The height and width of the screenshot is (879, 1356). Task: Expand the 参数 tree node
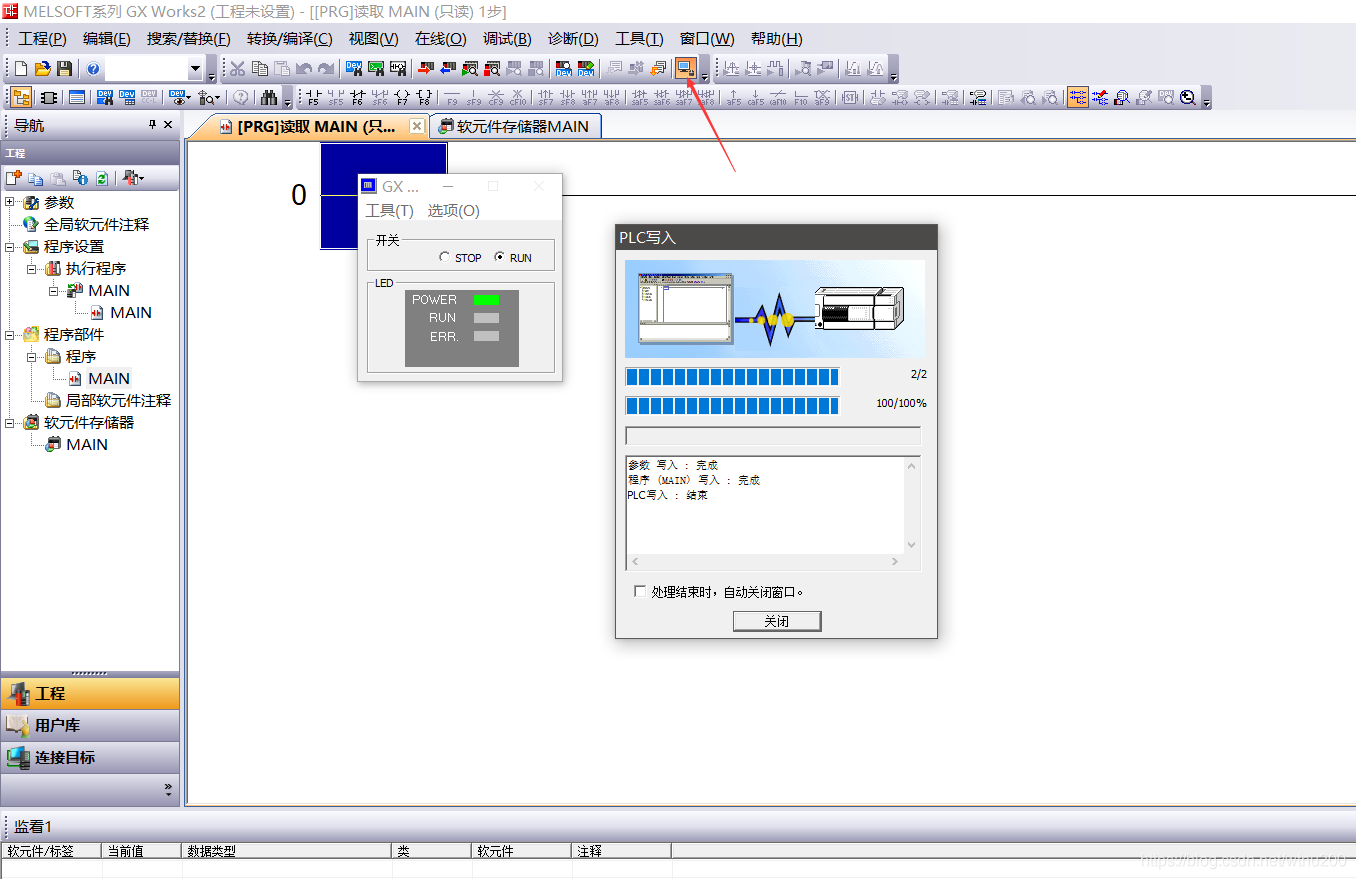click(10, 202)
